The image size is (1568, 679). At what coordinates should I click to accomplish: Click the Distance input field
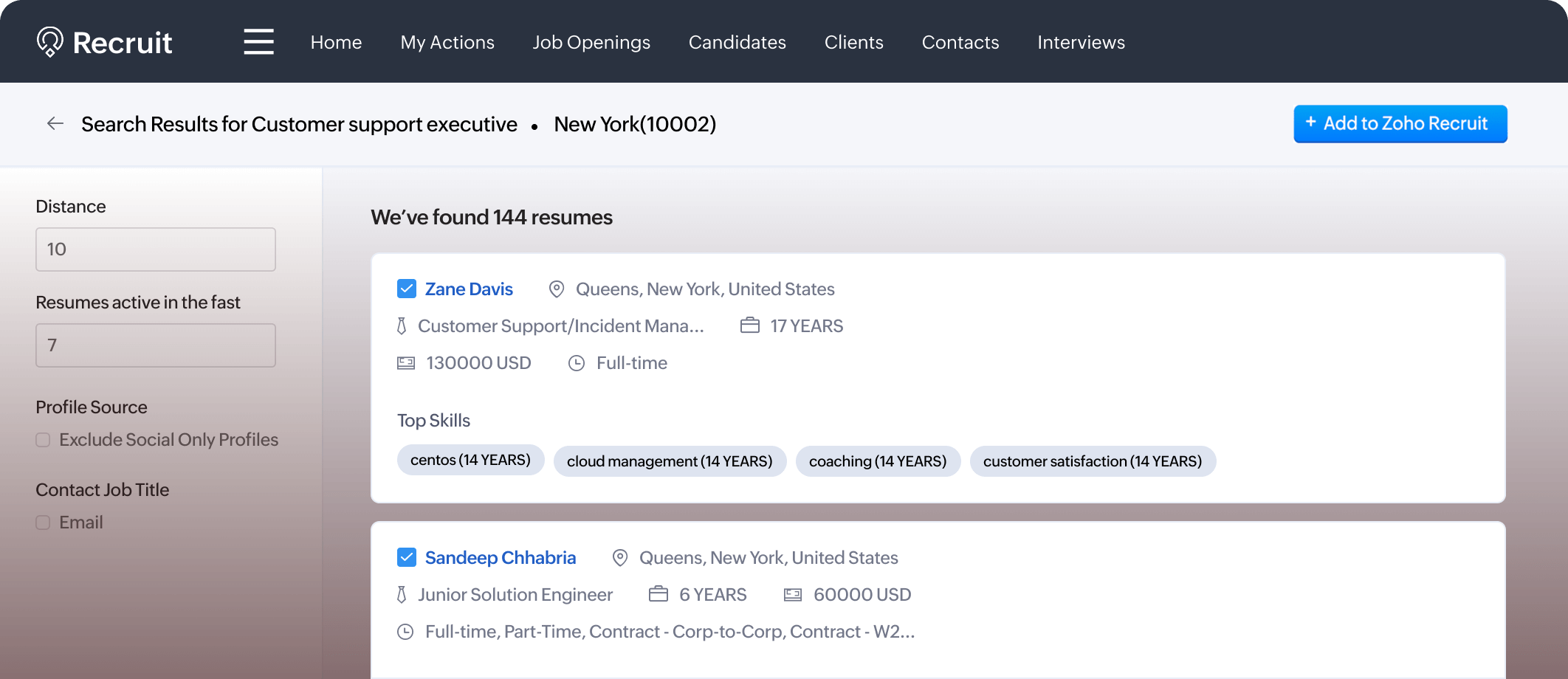tap(155, 249)
